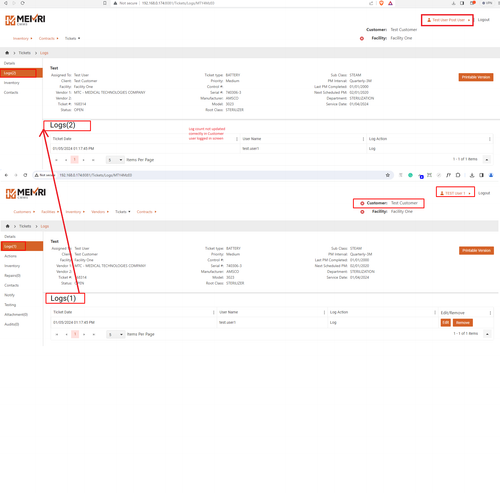Screen dimensions: 500x493
Task: Click the Brave rewards triangle icon
Action: coord(390,3)
